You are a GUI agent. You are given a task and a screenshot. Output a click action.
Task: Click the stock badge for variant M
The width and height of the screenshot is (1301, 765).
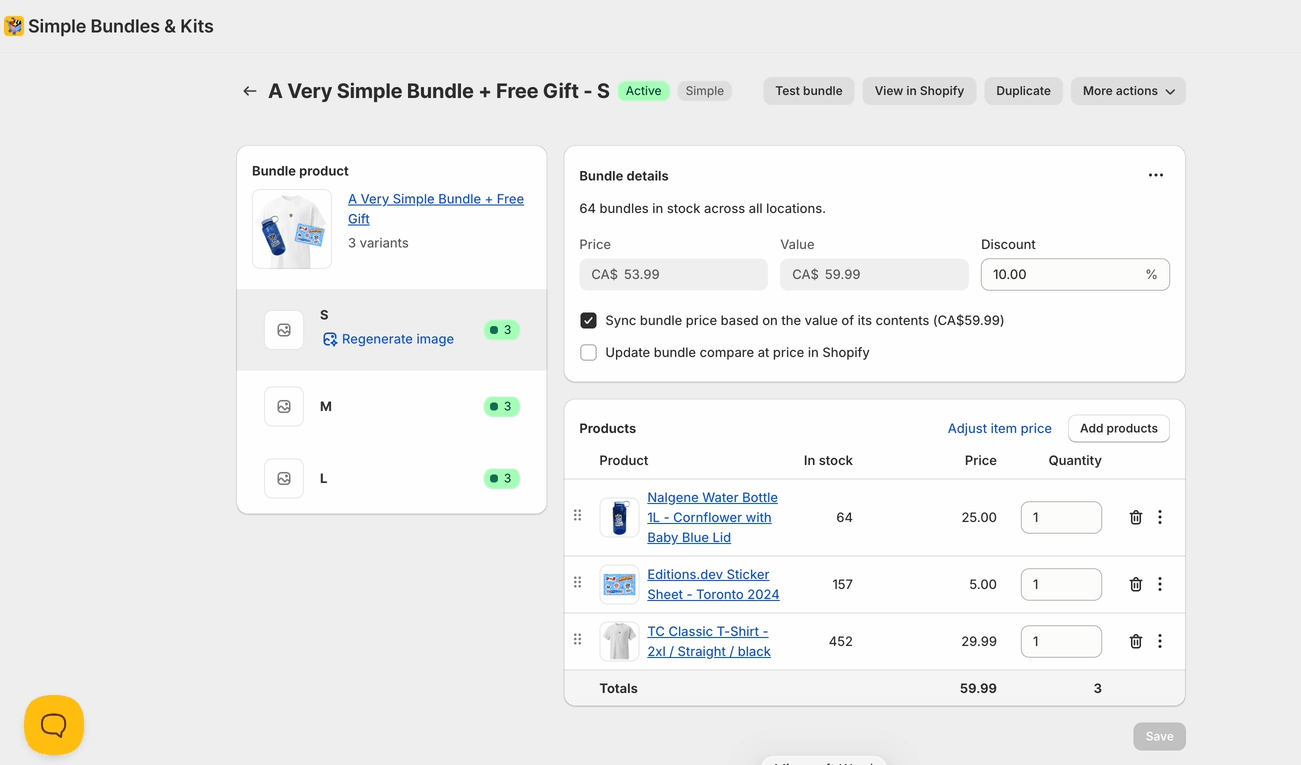502,406
